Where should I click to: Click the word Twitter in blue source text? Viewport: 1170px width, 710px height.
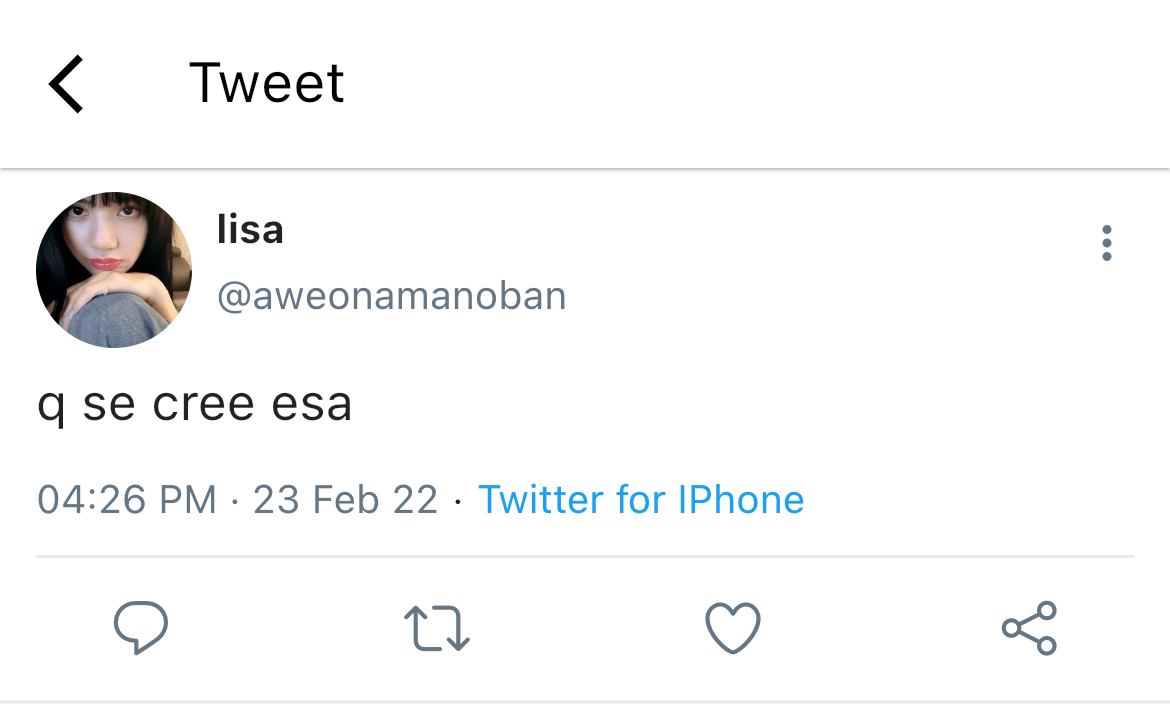[x=541, y=500]
